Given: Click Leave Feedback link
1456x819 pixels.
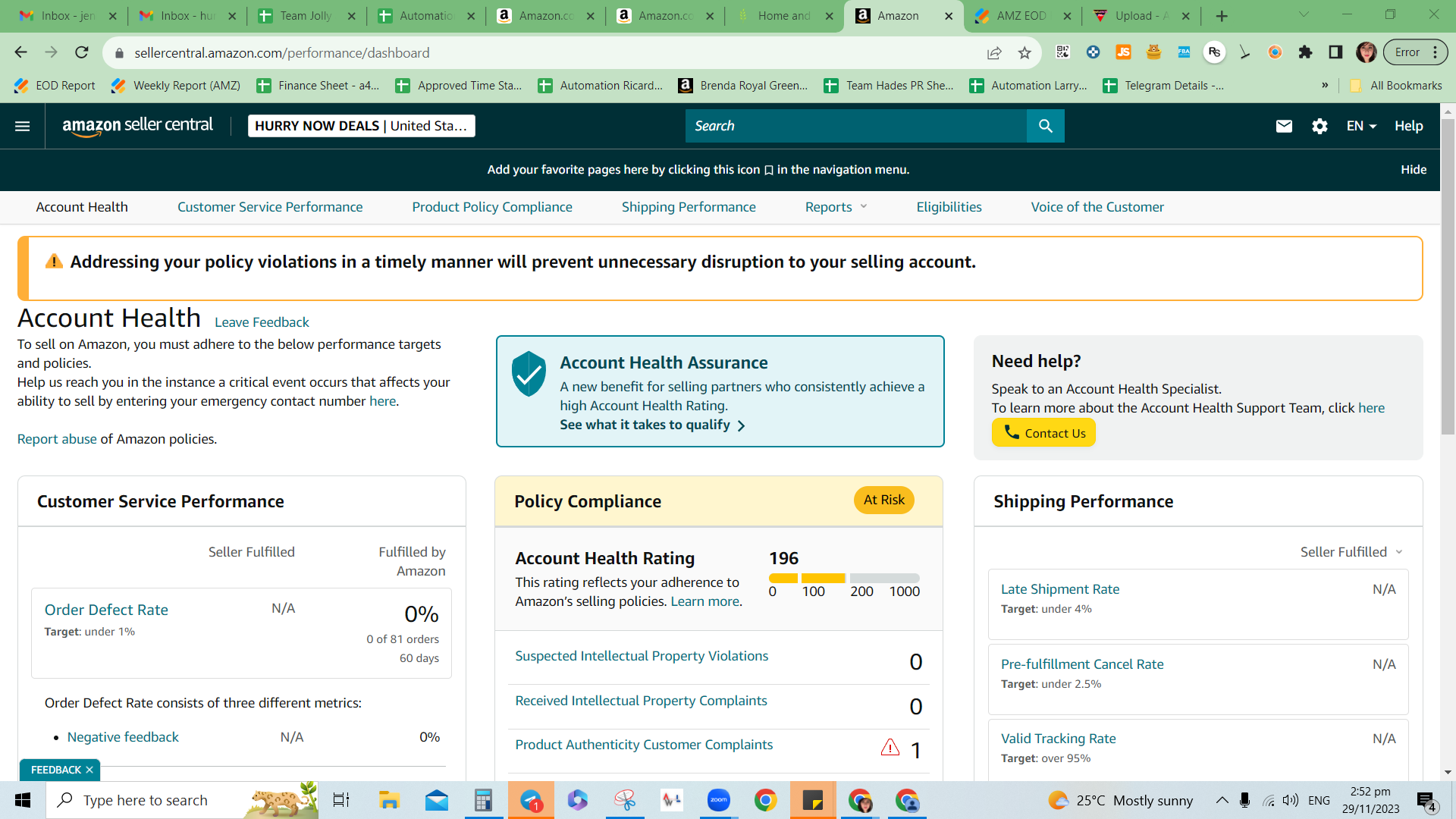Looking at the screenshot, I should [x=262, y=322].
